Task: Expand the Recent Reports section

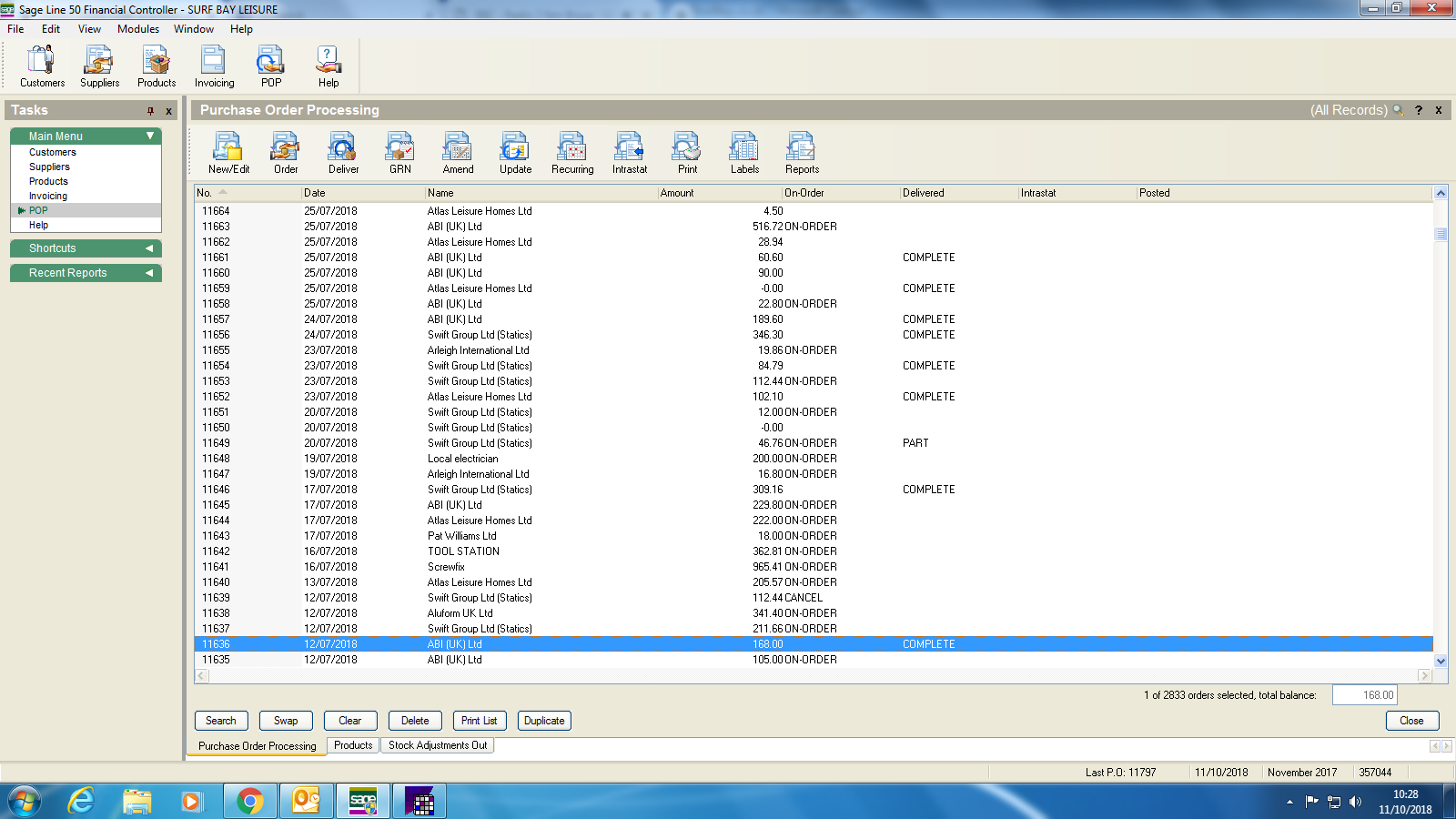Action: click(x=149, y=273)
